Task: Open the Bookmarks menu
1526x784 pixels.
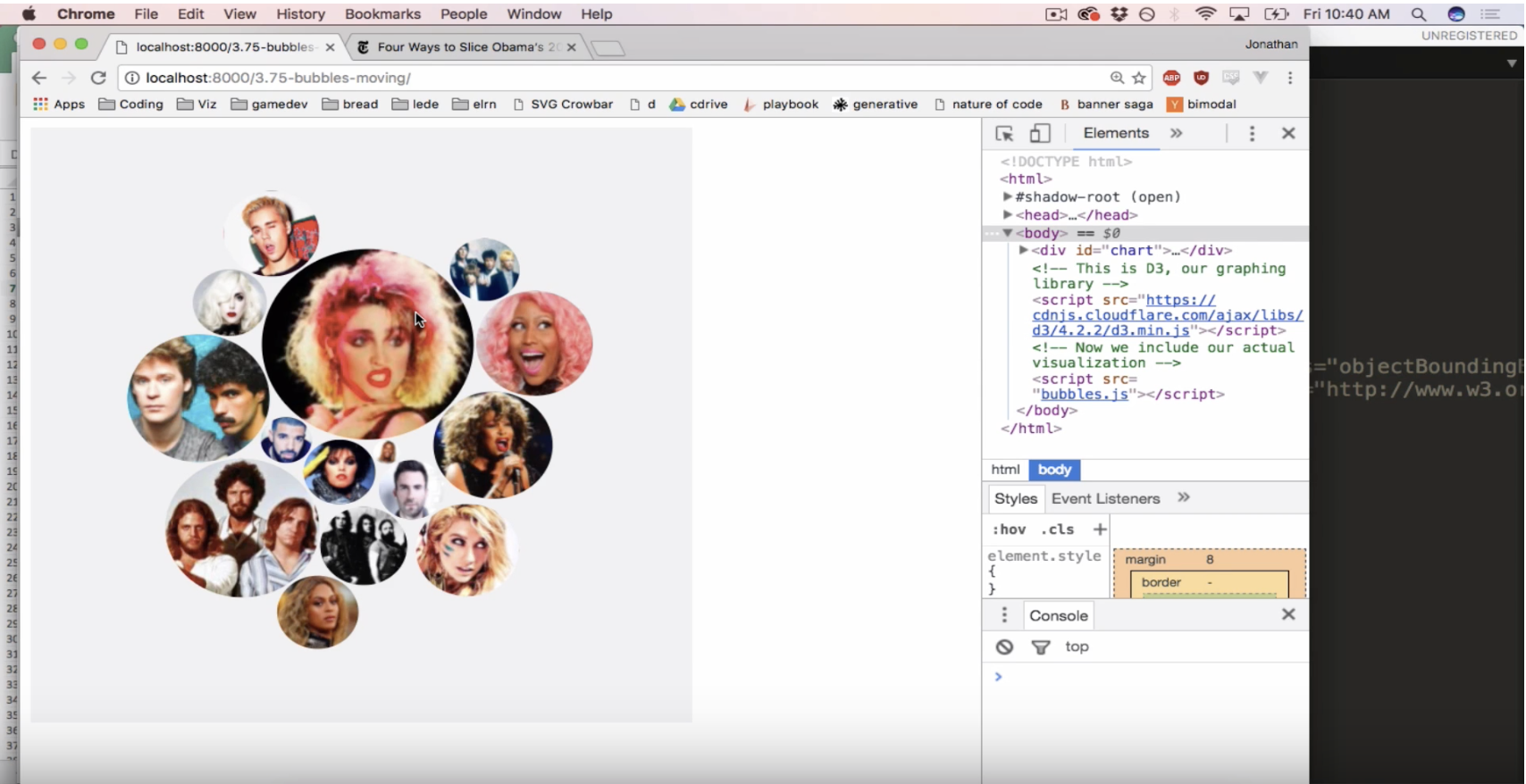Action: pyautogui.click(x=382, y=14)
